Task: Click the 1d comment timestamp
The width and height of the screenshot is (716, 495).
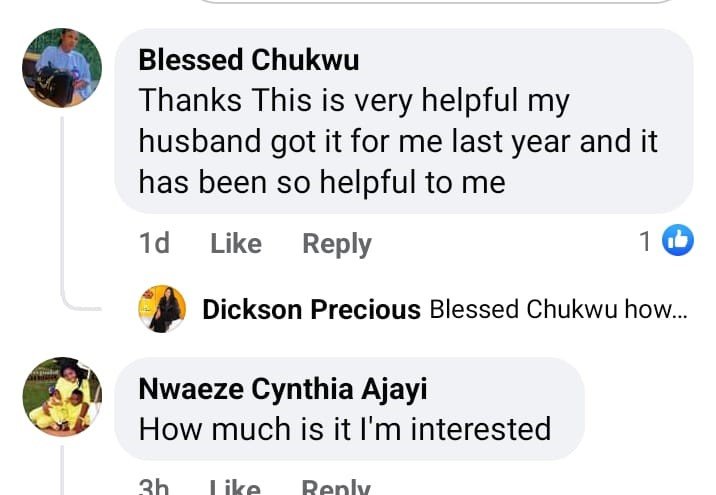Action: pyautogui.click(x=154, y=243)
